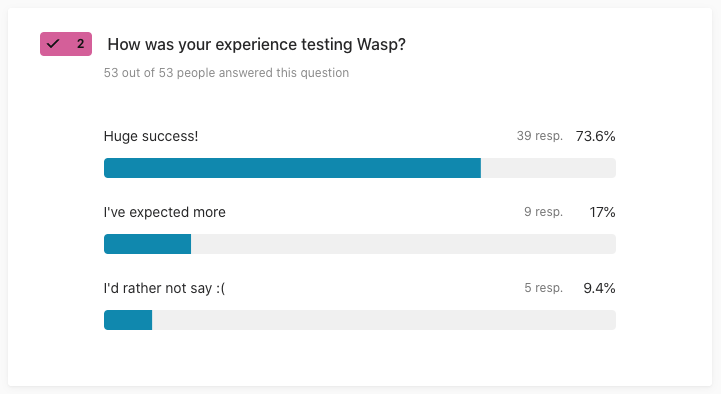Screen dimensions: 721x394
Task: Click the filled part of expected more bar
Action: (147, 244)
